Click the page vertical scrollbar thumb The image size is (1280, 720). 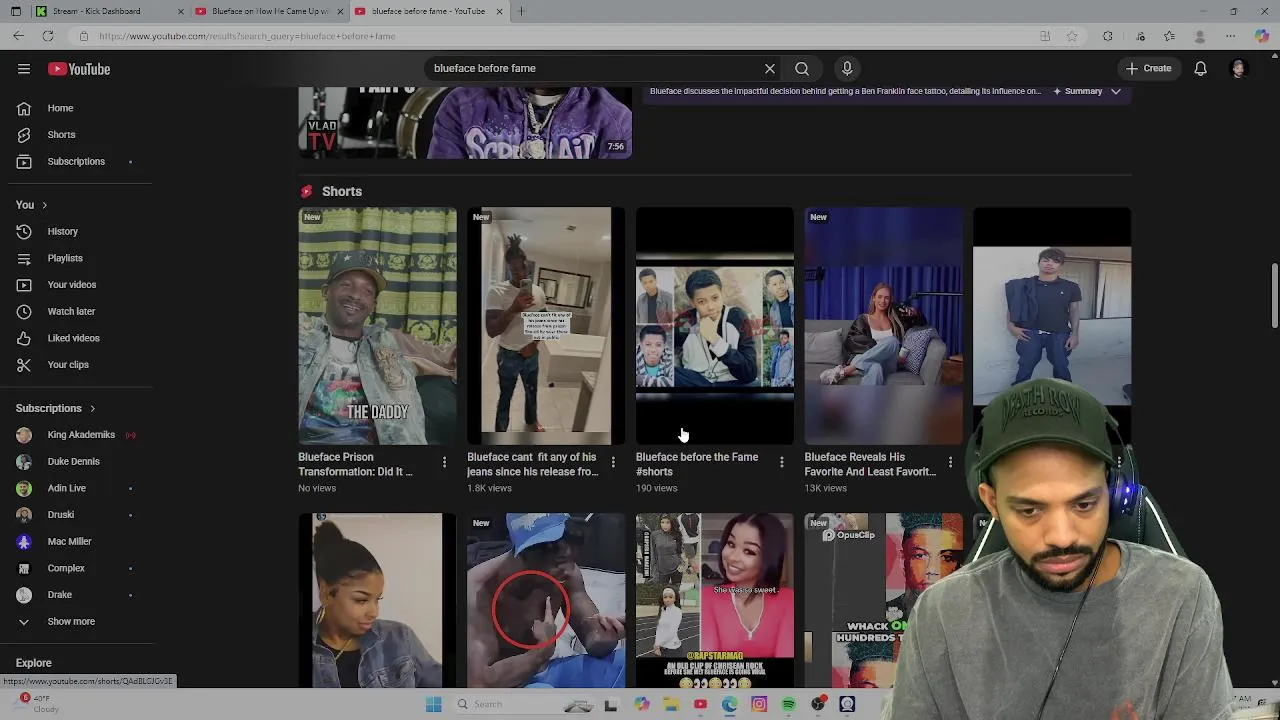(x=1274, y=295)
